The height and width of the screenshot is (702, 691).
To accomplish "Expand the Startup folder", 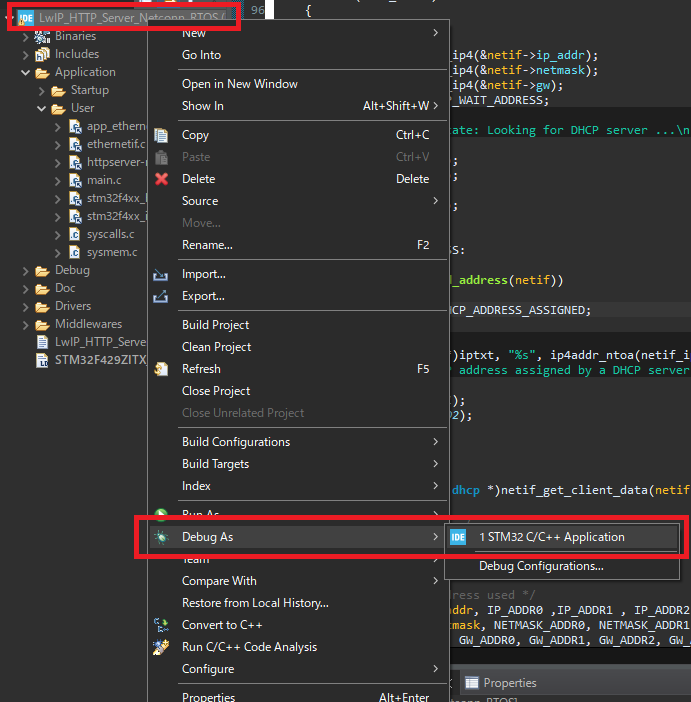I will click(x=42, y=91).
